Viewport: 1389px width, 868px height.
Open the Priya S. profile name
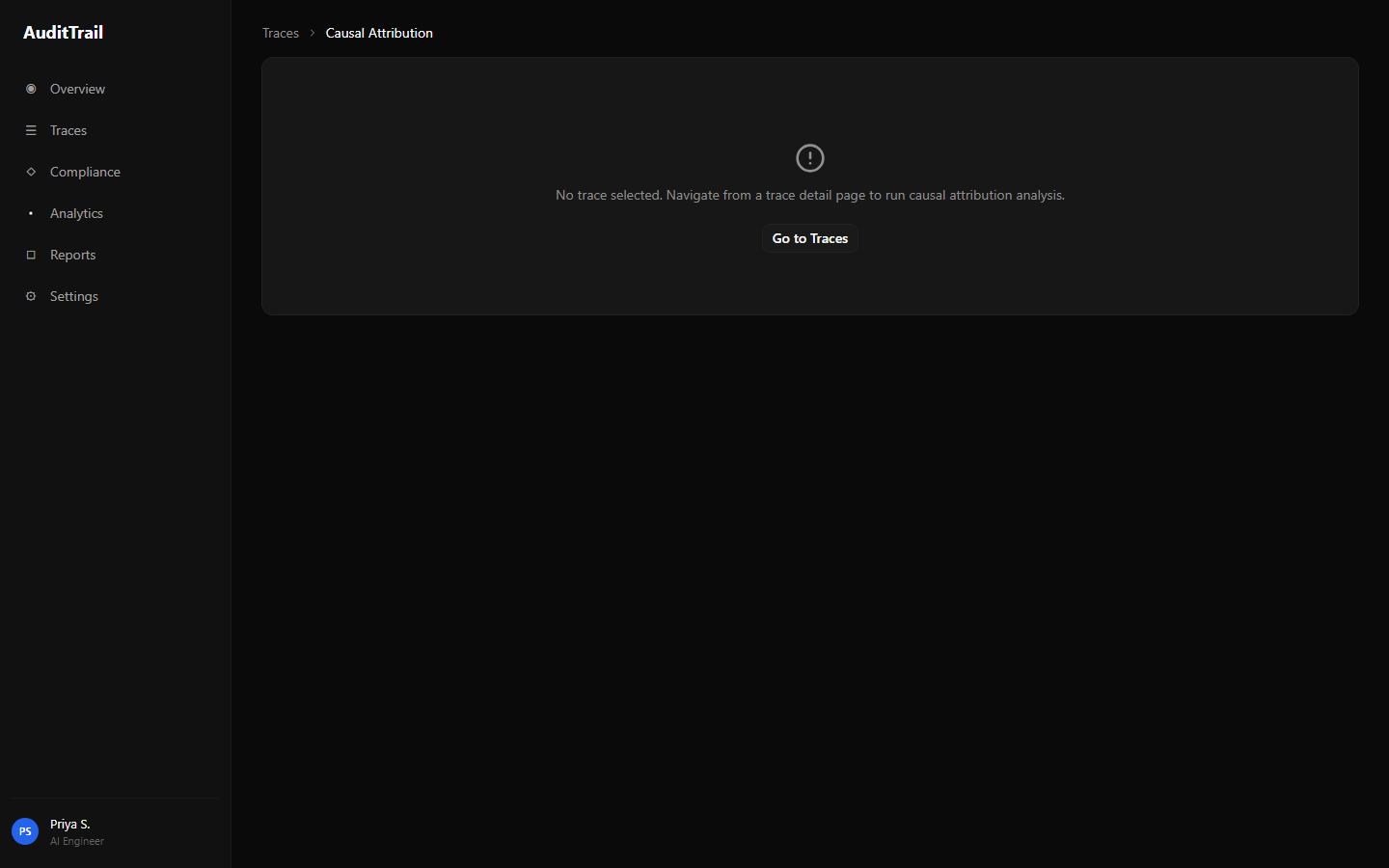click(x=69, y=825)
